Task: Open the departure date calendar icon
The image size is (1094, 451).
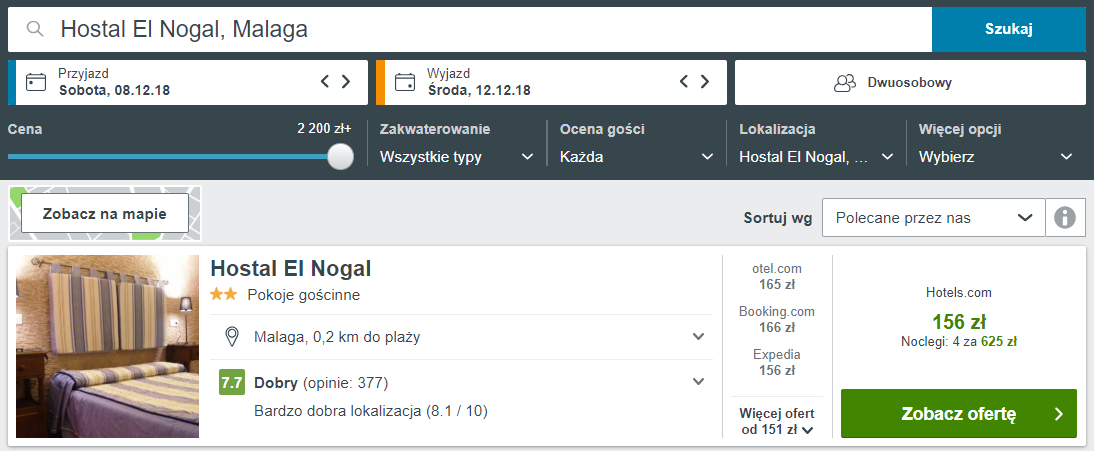Action: point(405,82)
